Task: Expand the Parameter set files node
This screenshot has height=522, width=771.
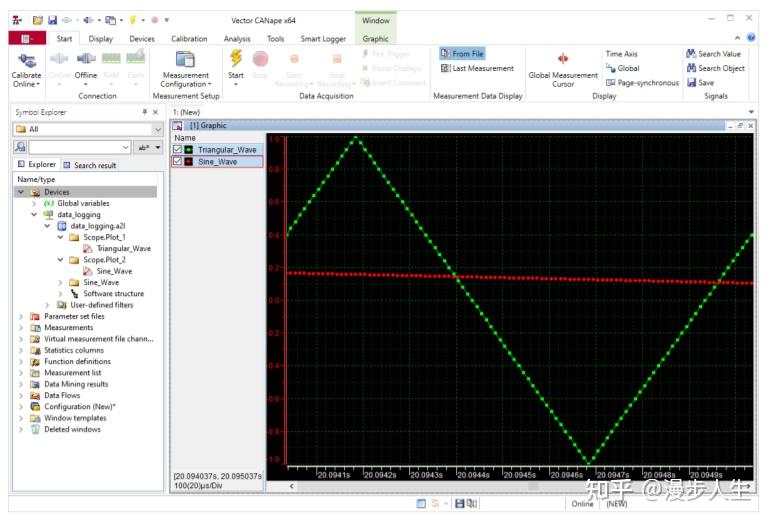Action: pos(21,316)
